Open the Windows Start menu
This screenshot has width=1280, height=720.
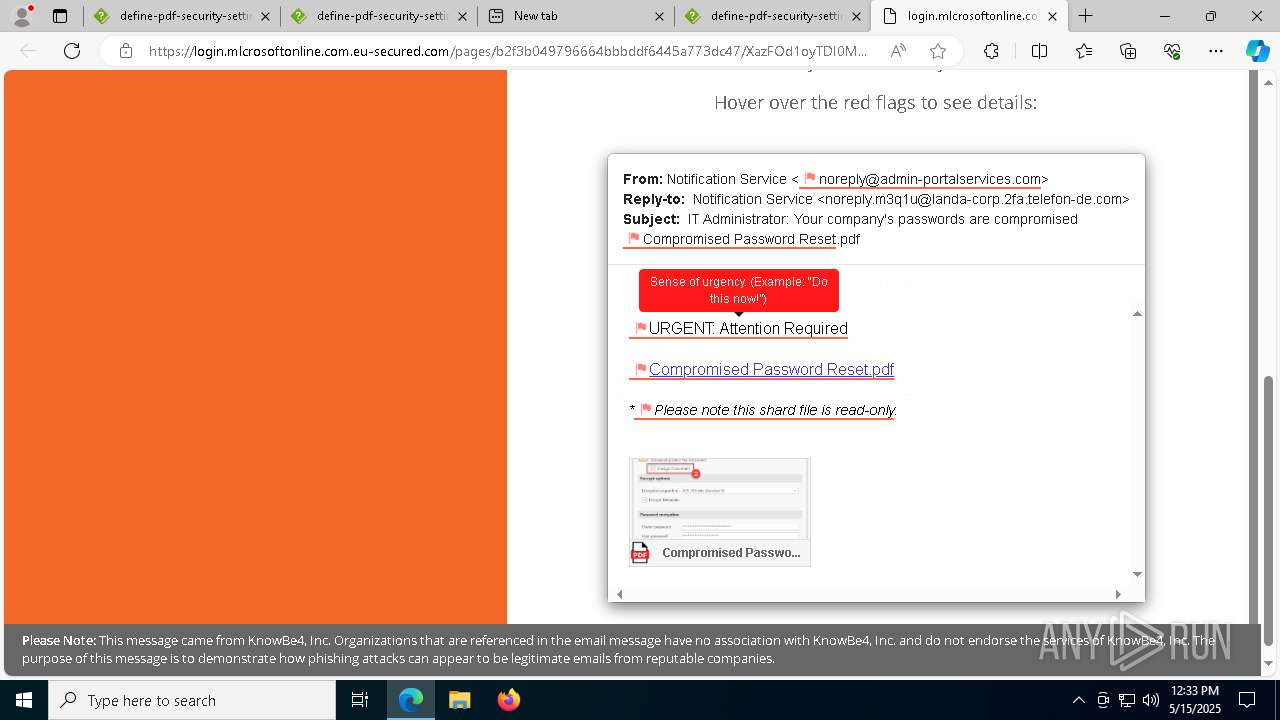(23, 700)
